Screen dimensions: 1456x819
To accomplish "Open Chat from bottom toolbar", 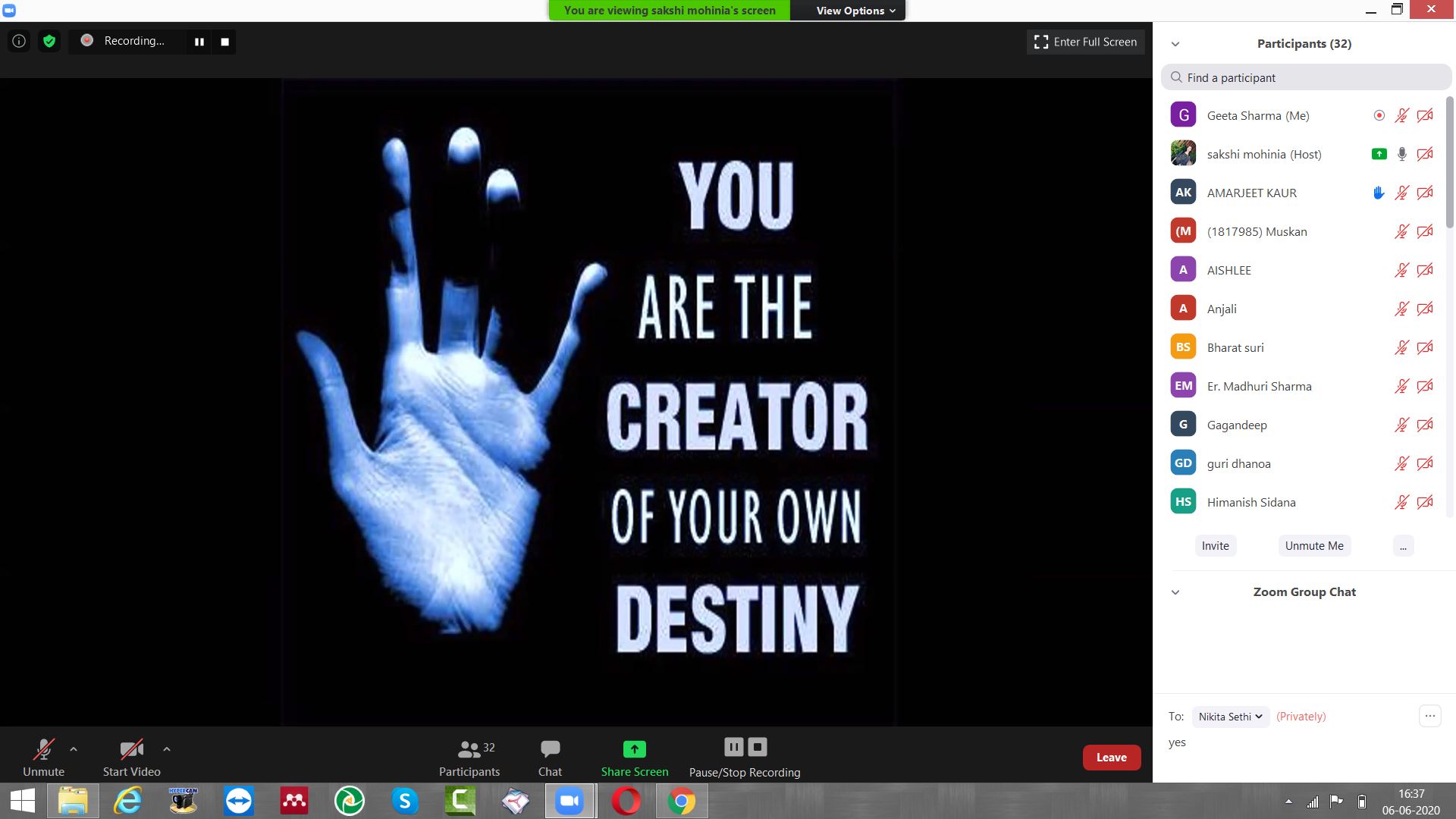I will tap(550, 757).
